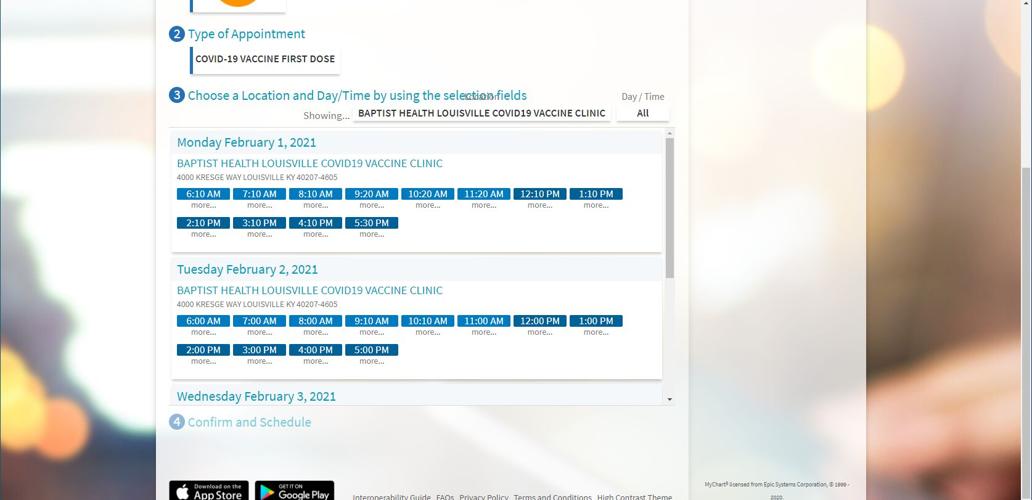Expand more times under Monday 6:10 AM
The height and width of the screenshot is (500, 1032).
(203, 205)
